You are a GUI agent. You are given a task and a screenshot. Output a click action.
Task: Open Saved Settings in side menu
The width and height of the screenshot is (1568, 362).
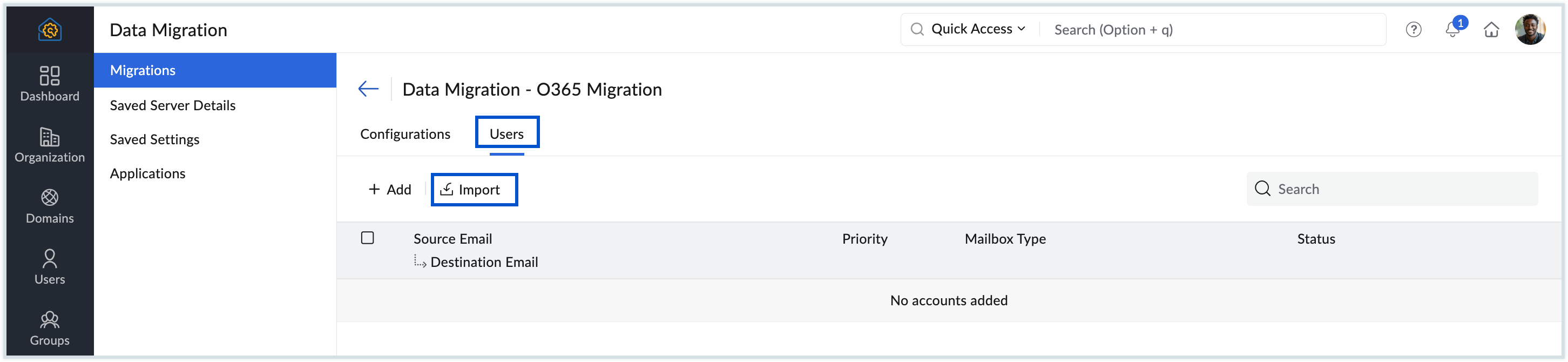coord(154,139)
